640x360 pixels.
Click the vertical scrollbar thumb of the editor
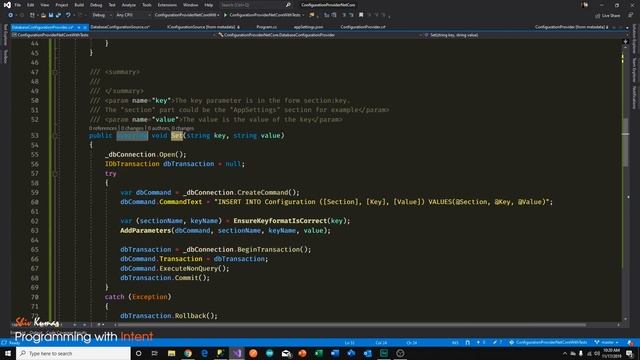click(625, 142)
